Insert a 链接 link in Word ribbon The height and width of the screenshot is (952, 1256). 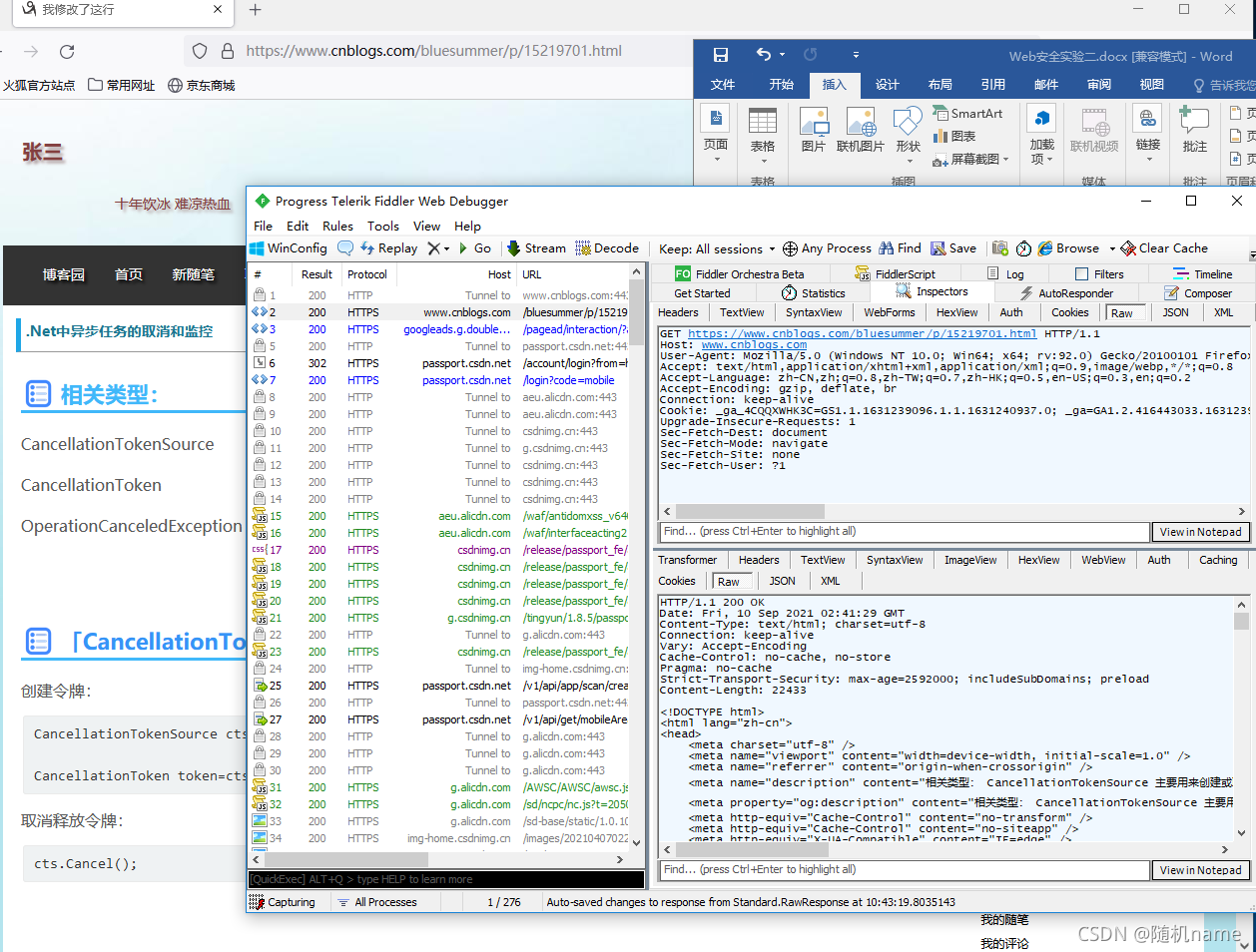pos(1148,121)
